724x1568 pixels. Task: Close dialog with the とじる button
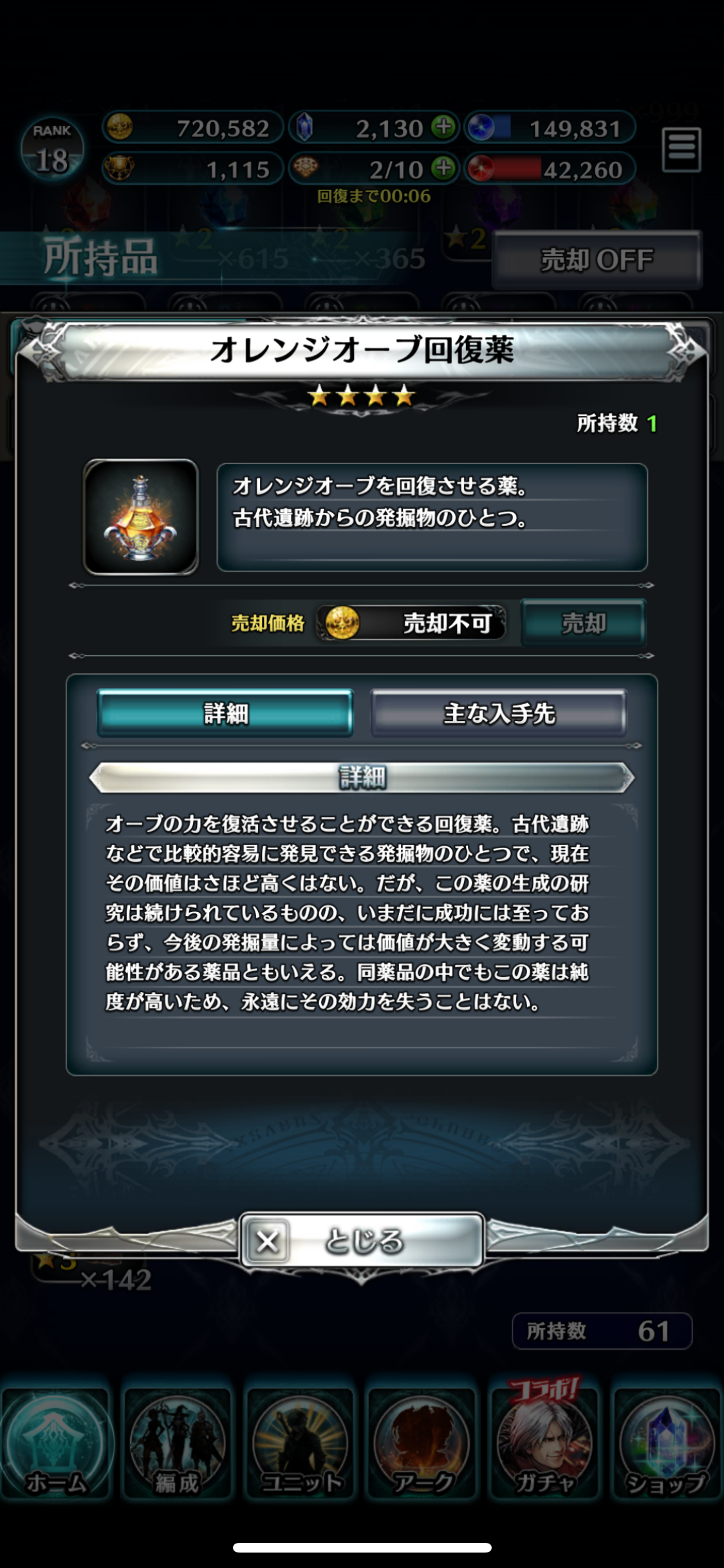(362, 1240)
